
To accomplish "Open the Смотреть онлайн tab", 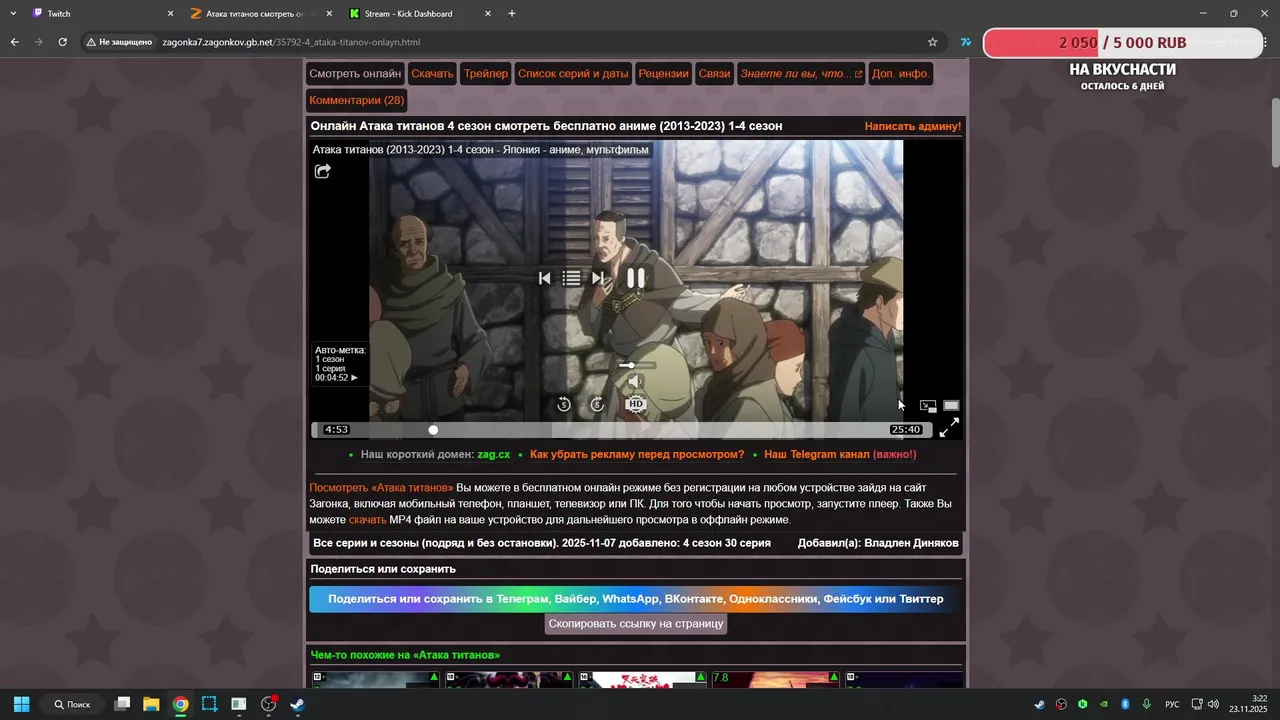I will tap(355, 74).
